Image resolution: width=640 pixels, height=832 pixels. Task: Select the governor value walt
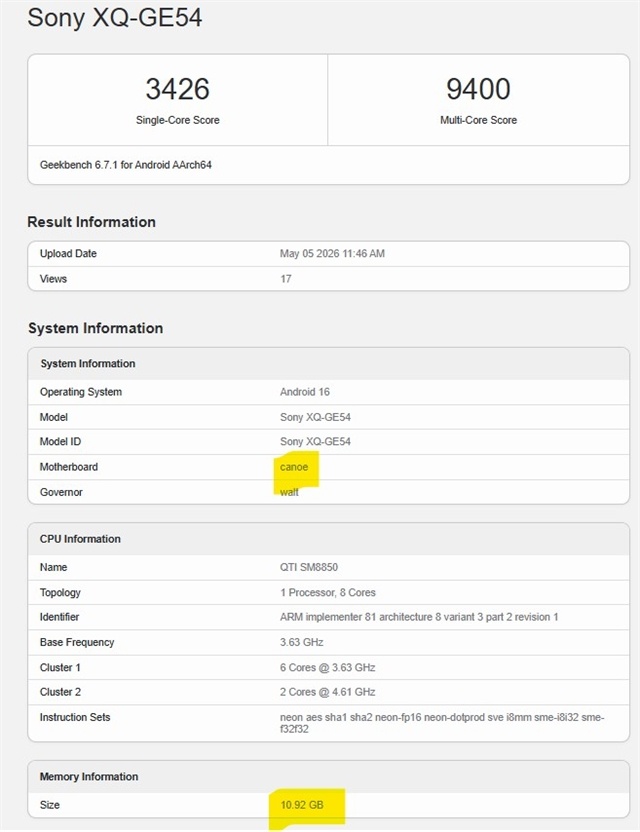289,492
